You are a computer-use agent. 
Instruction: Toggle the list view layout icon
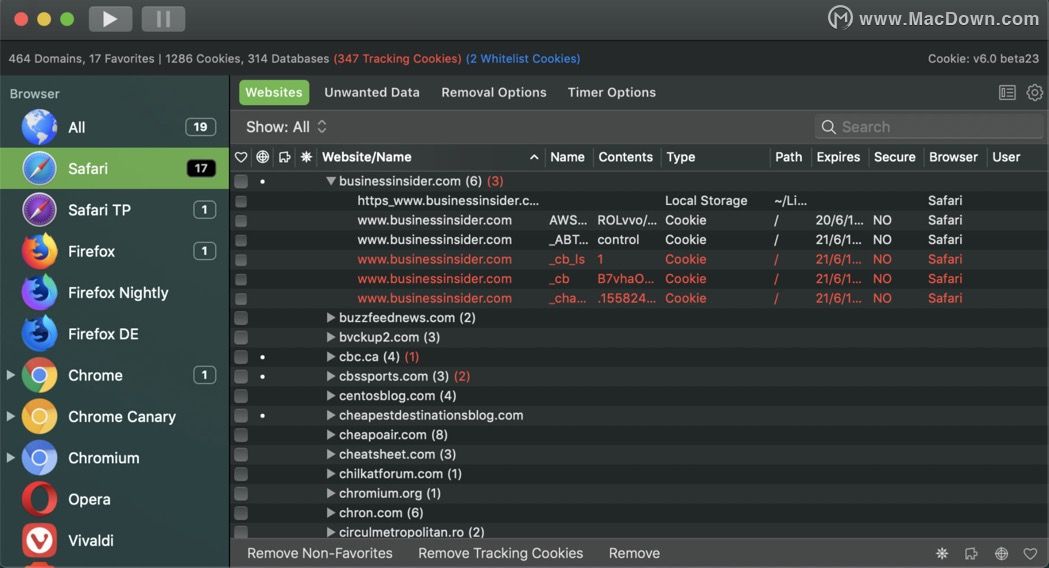point(1007,92)
